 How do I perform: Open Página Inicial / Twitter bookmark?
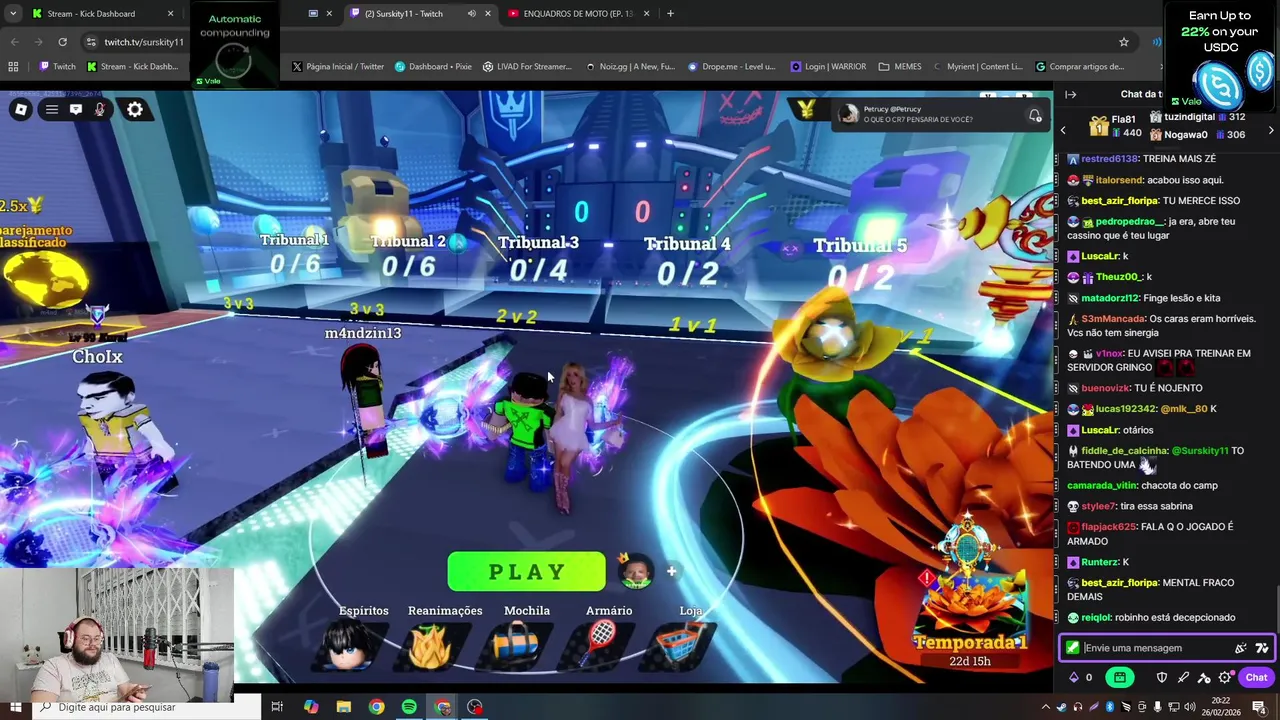338,67
